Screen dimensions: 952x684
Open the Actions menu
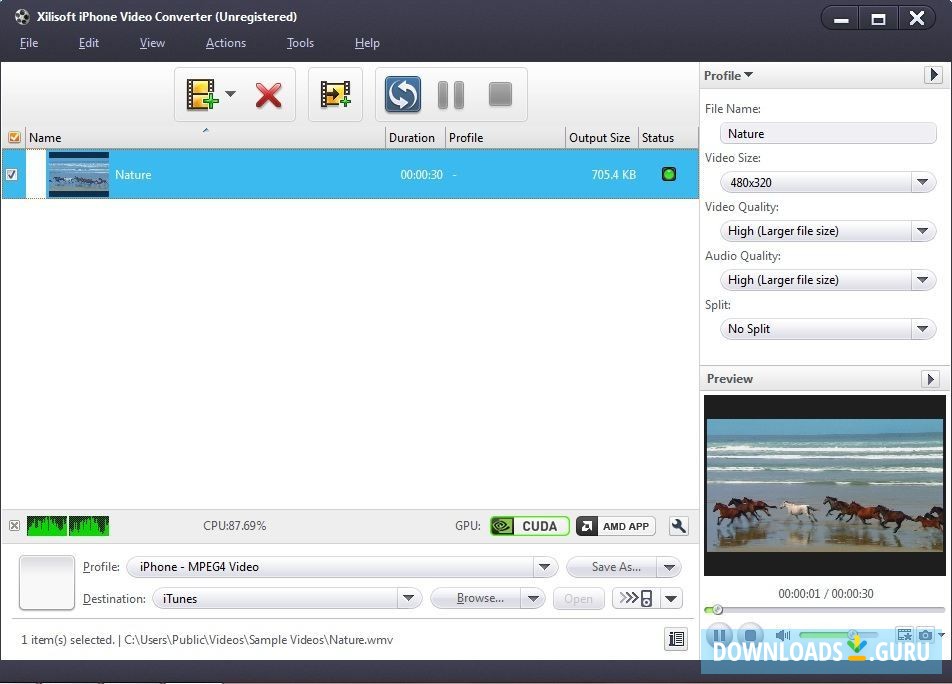coord(225,43)
